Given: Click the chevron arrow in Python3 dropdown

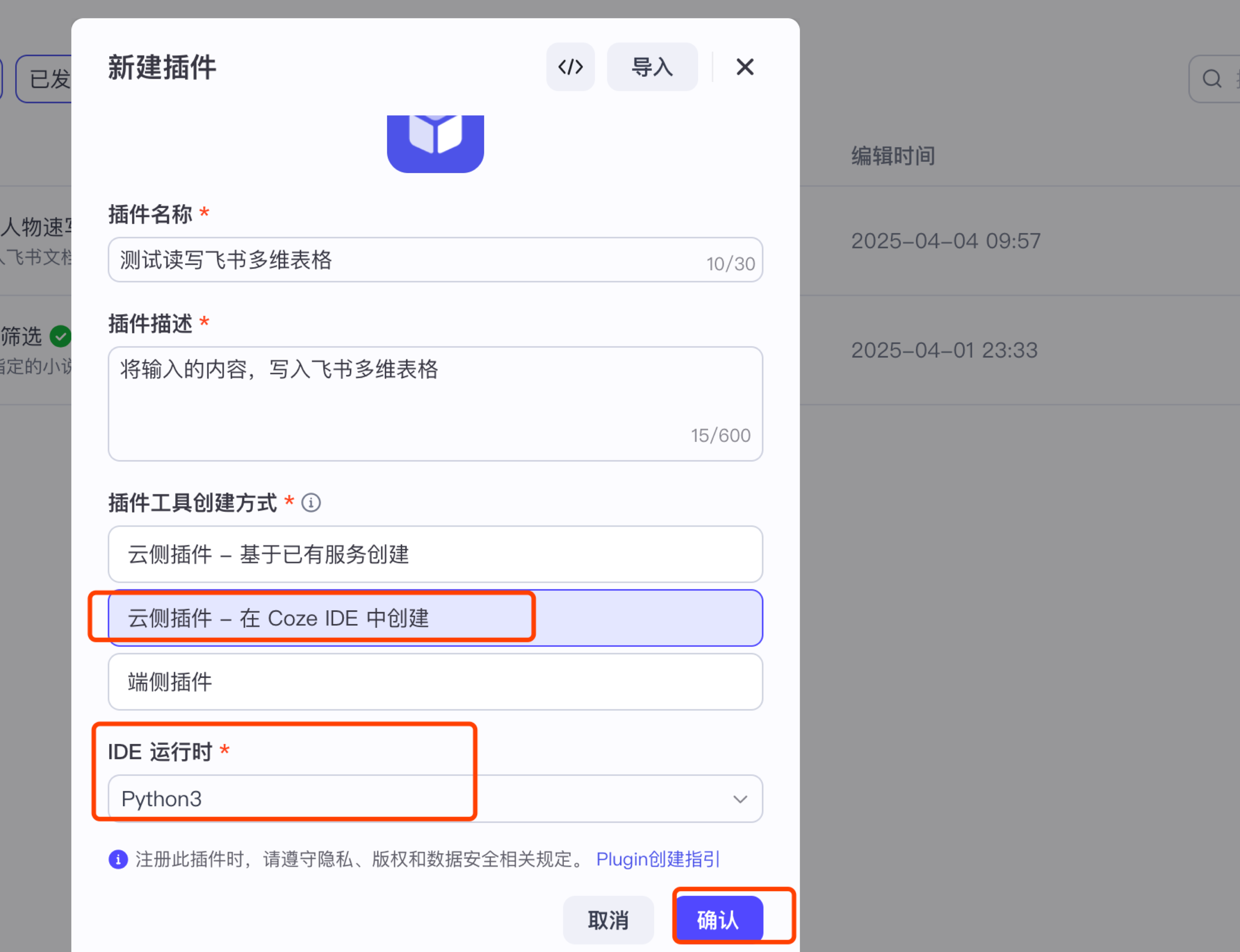Looking at the screenshot, I should coord(740,799).
